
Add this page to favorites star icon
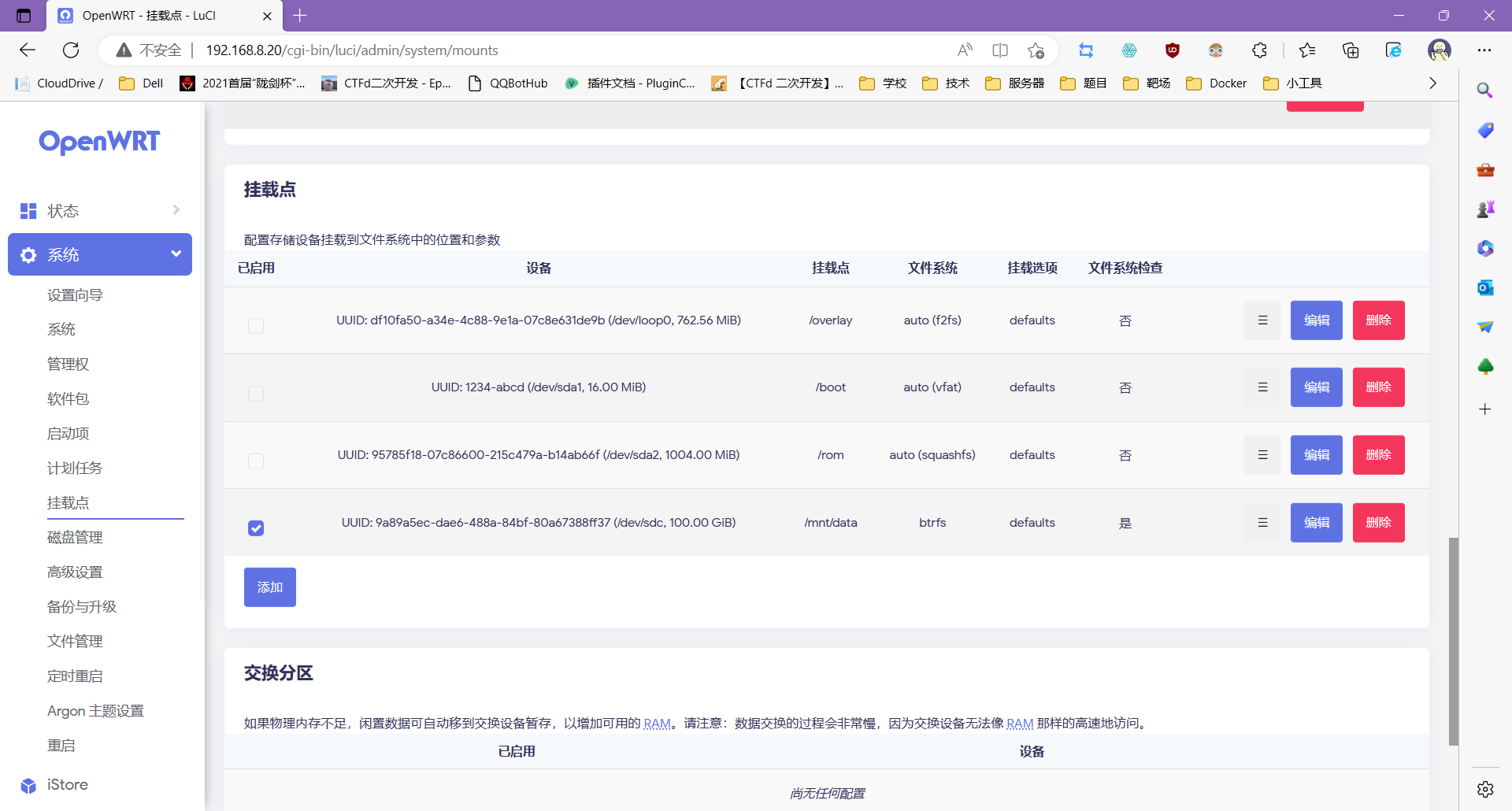click(x=1036, y=50)
